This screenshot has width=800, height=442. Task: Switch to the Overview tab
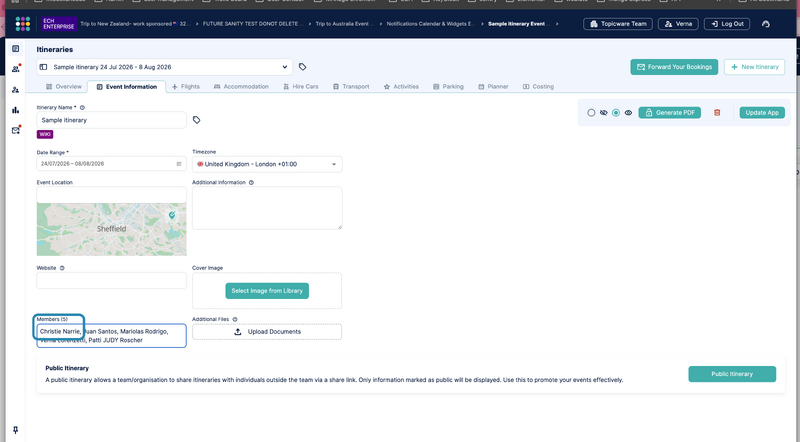pyautogui.click(x=64, y=87)
